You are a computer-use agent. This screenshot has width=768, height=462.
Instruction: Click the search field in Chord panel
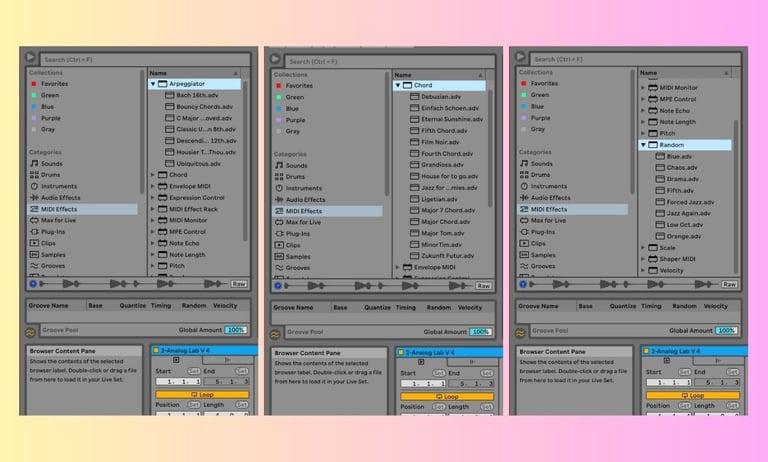(x=390, y=62)
